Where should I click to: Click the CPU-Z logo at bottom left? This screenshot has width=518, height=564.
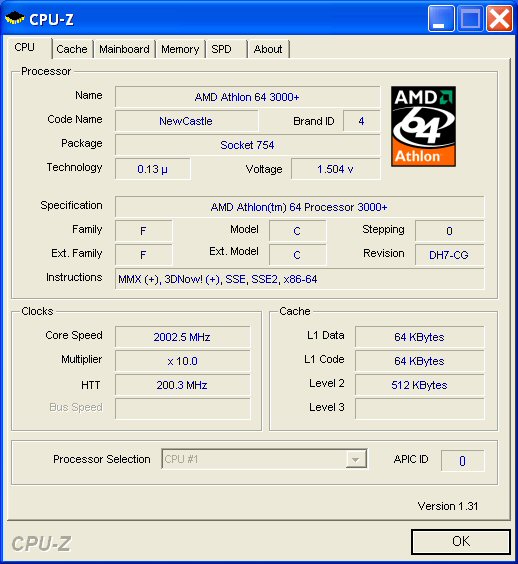[41, 543]
